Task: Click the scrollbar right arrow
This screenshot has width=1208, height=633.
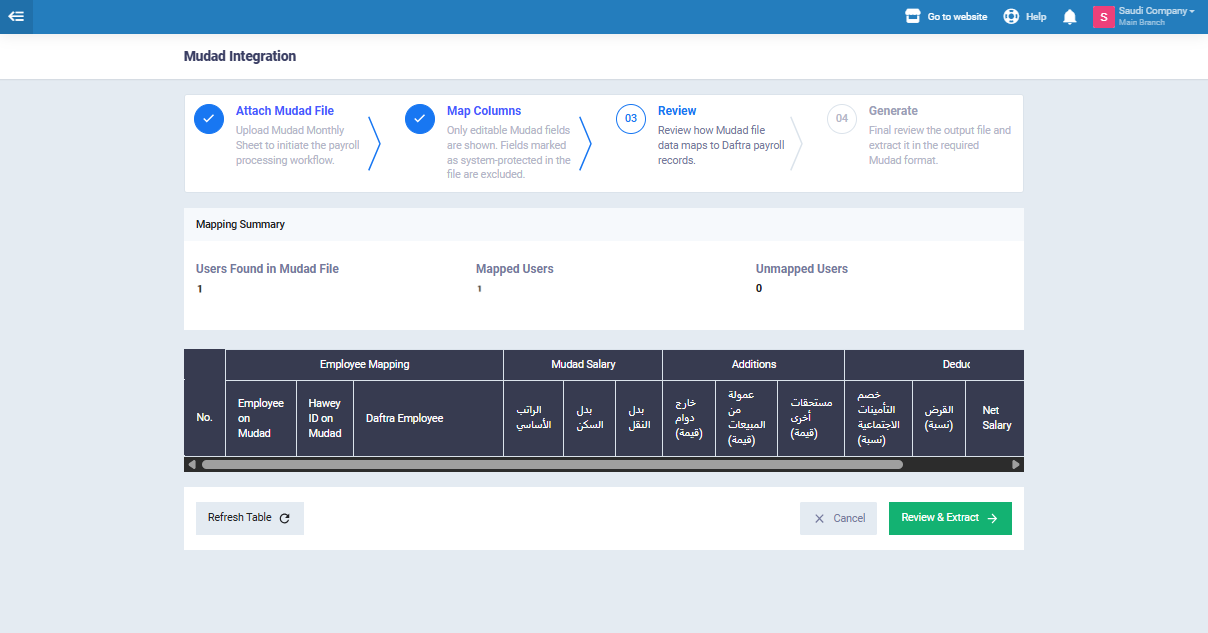Action: pos(1016,464)
